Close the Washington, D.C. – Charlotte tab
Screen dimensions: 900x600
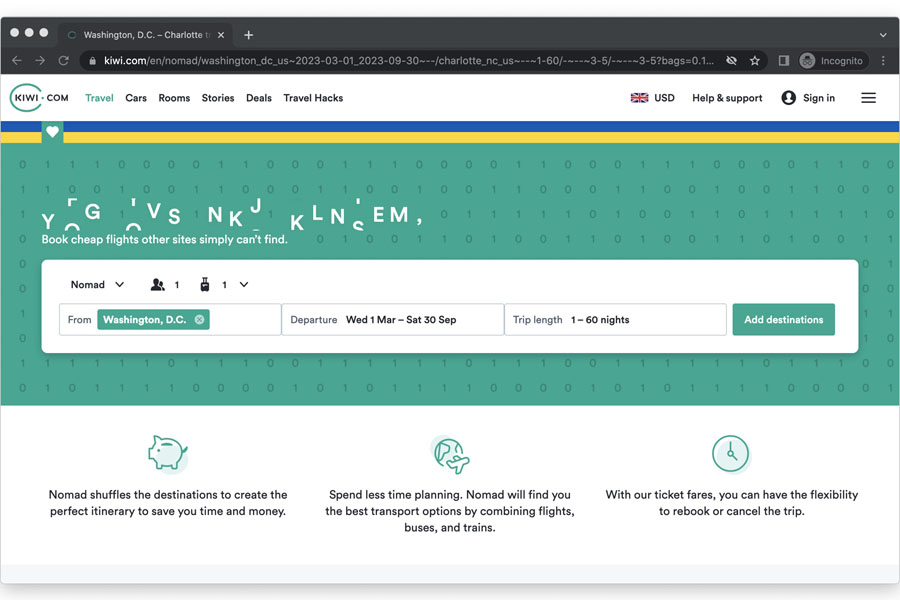tap(221, 35)
